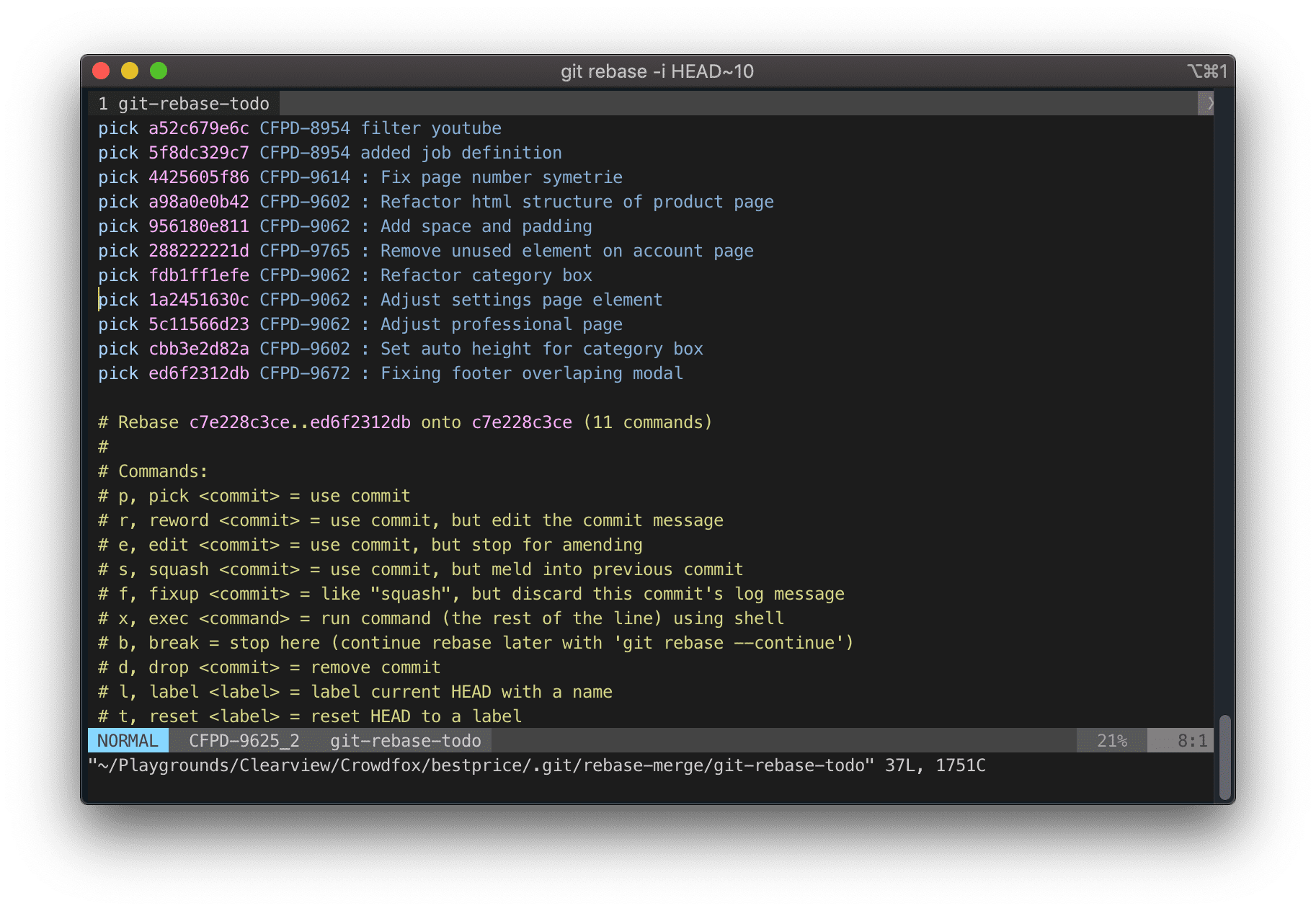Click the window title 'git rebase -i HEAD~10'
This screenshot has width=1316, height=911.
coord(657,71)
